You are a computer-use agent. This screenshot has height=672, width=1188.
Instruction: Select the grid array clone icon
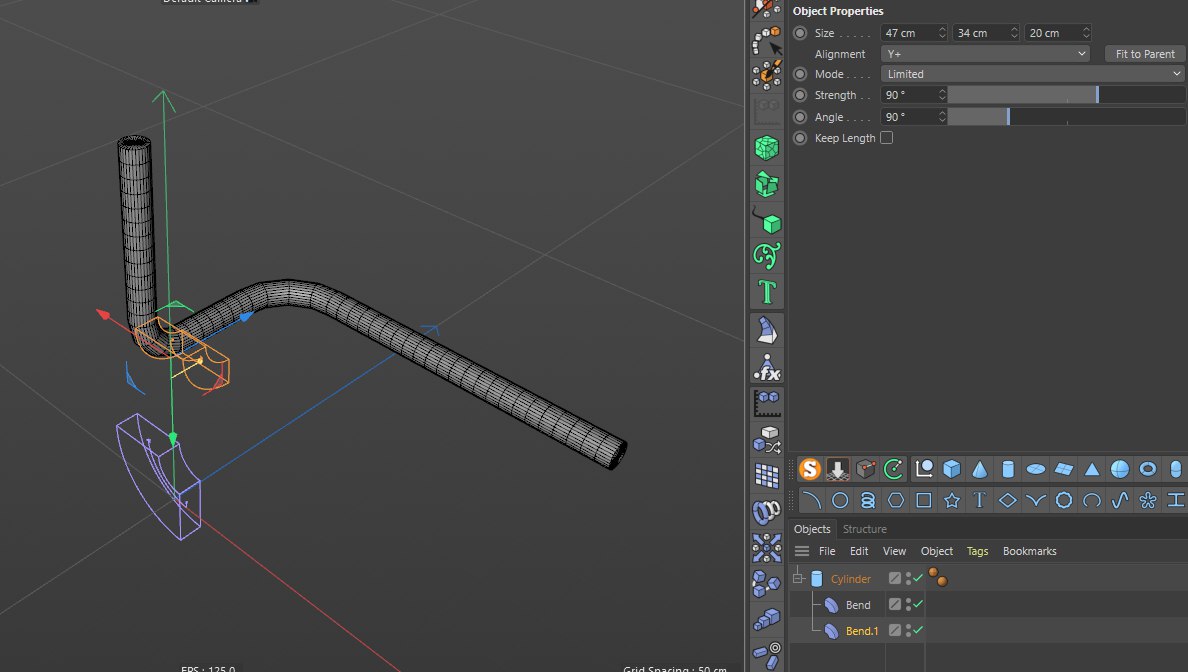tap(767, 476)
